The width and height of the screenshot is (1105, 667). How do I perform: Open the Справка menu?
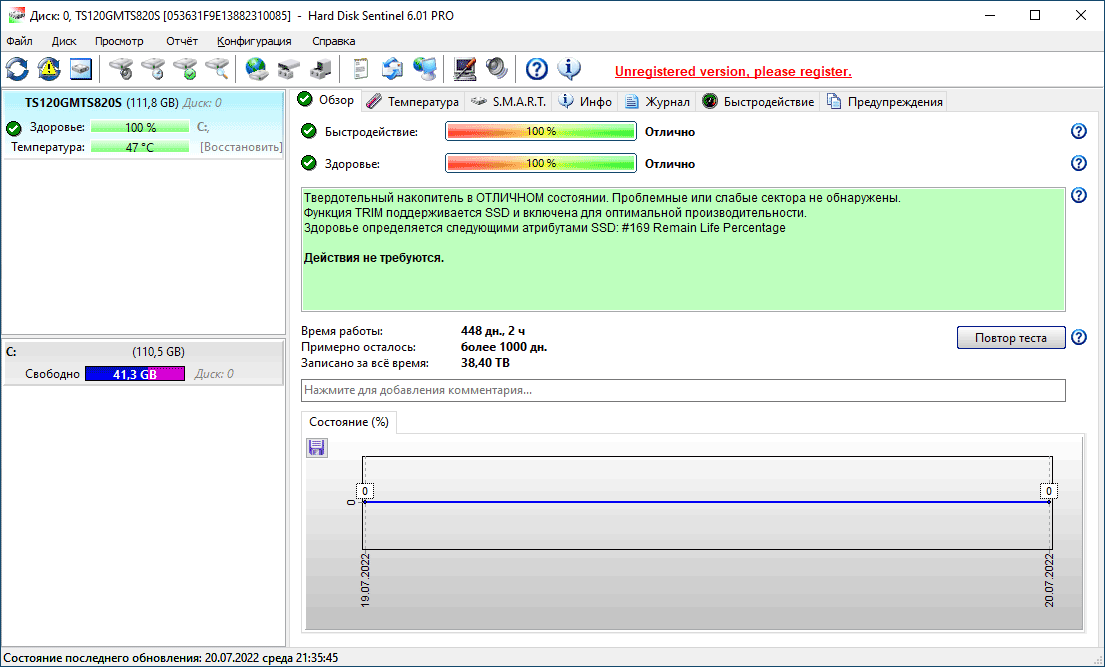click(333, 41)
